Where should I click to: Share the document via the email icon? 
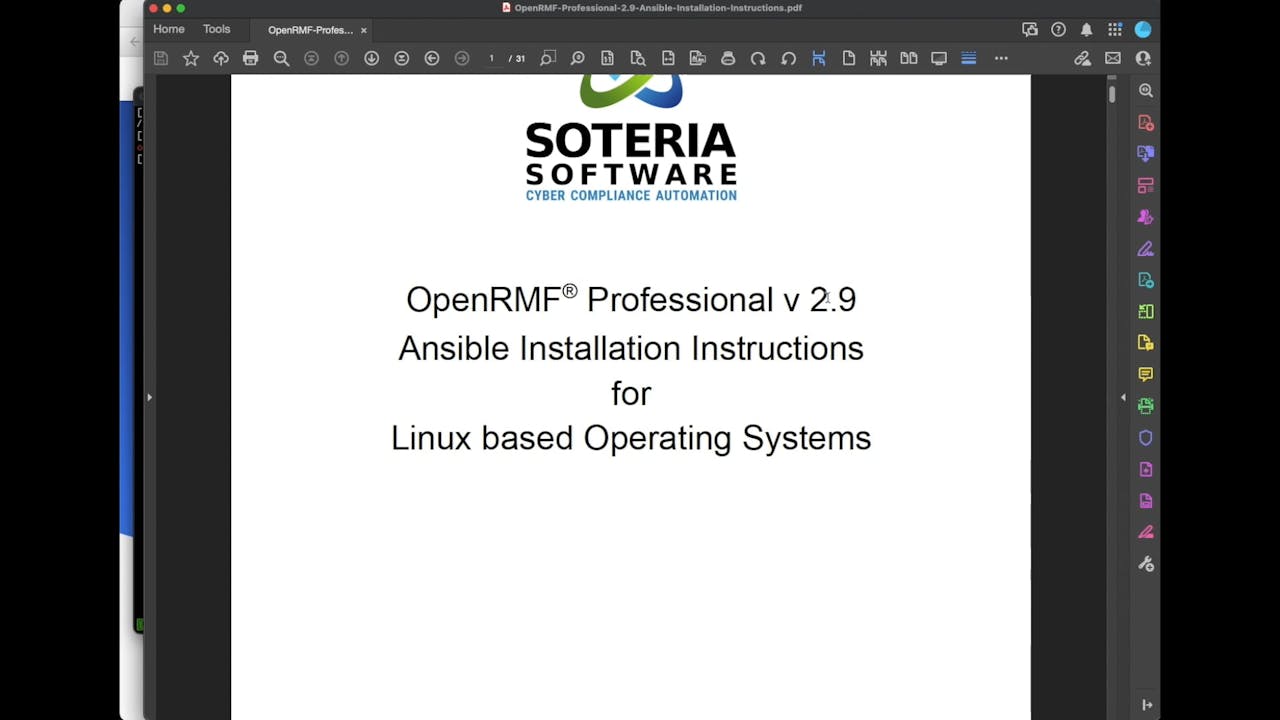click(1113, 58)
